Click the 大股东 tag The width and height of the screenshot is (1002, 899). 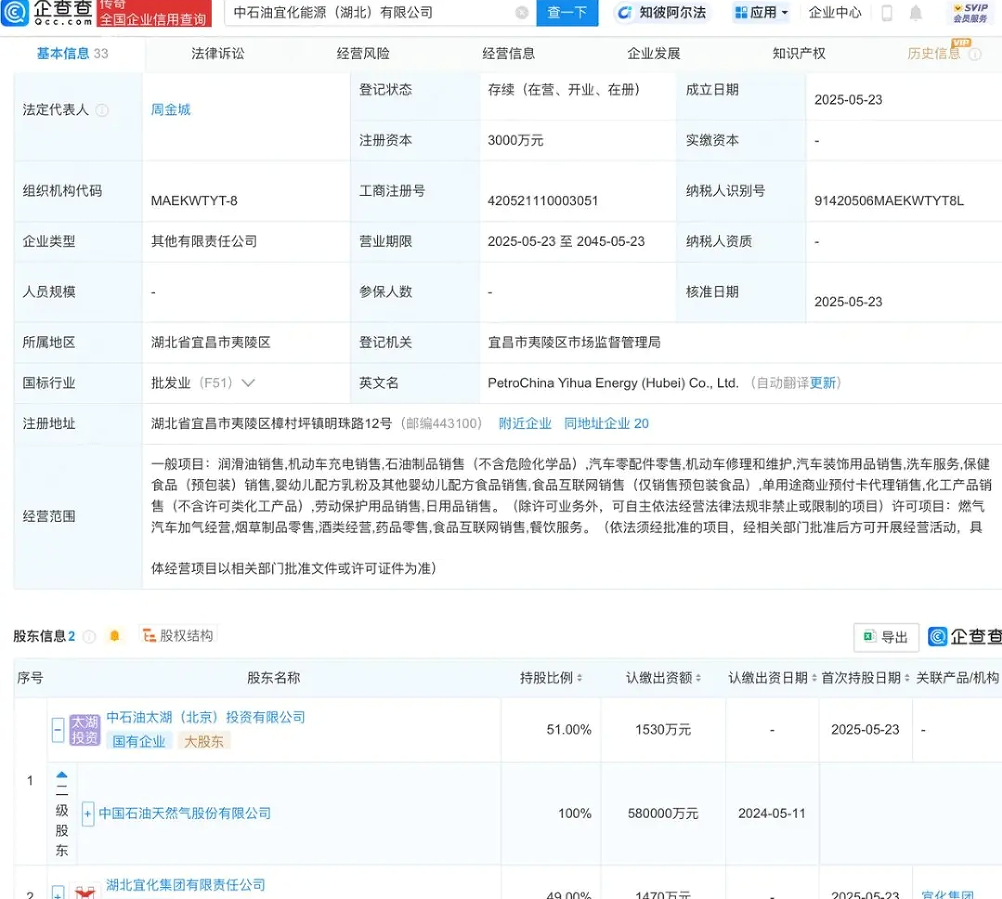pos(204,741)
